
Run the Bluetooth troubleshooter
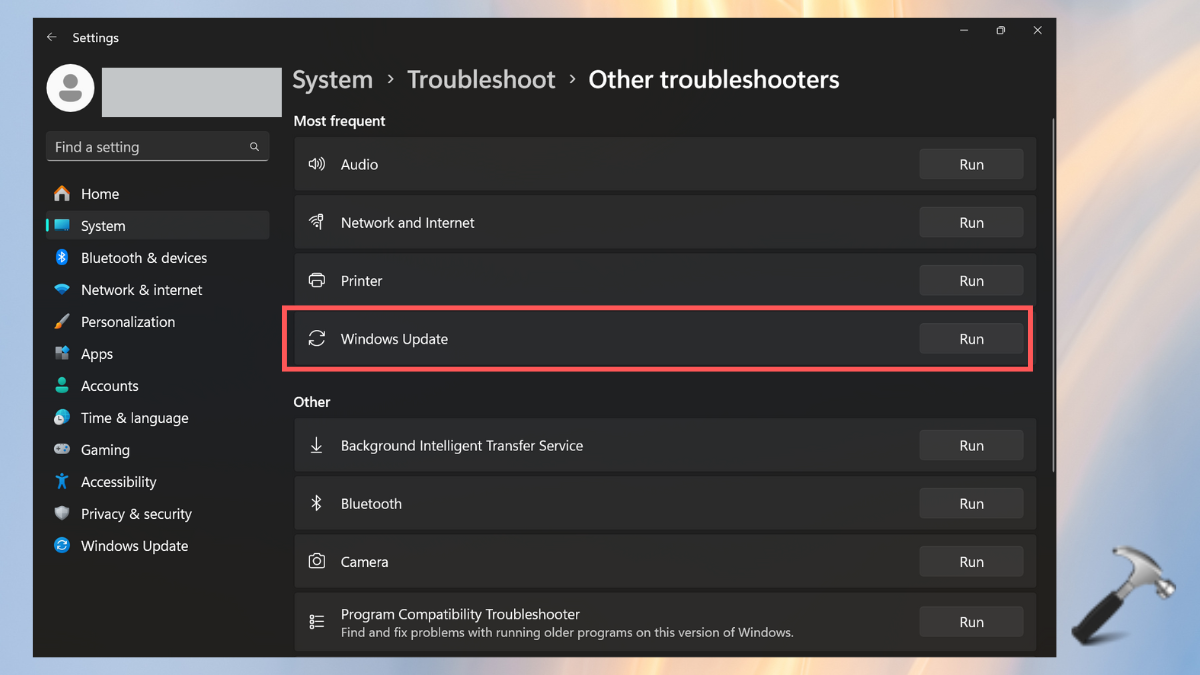coord(971,504)
